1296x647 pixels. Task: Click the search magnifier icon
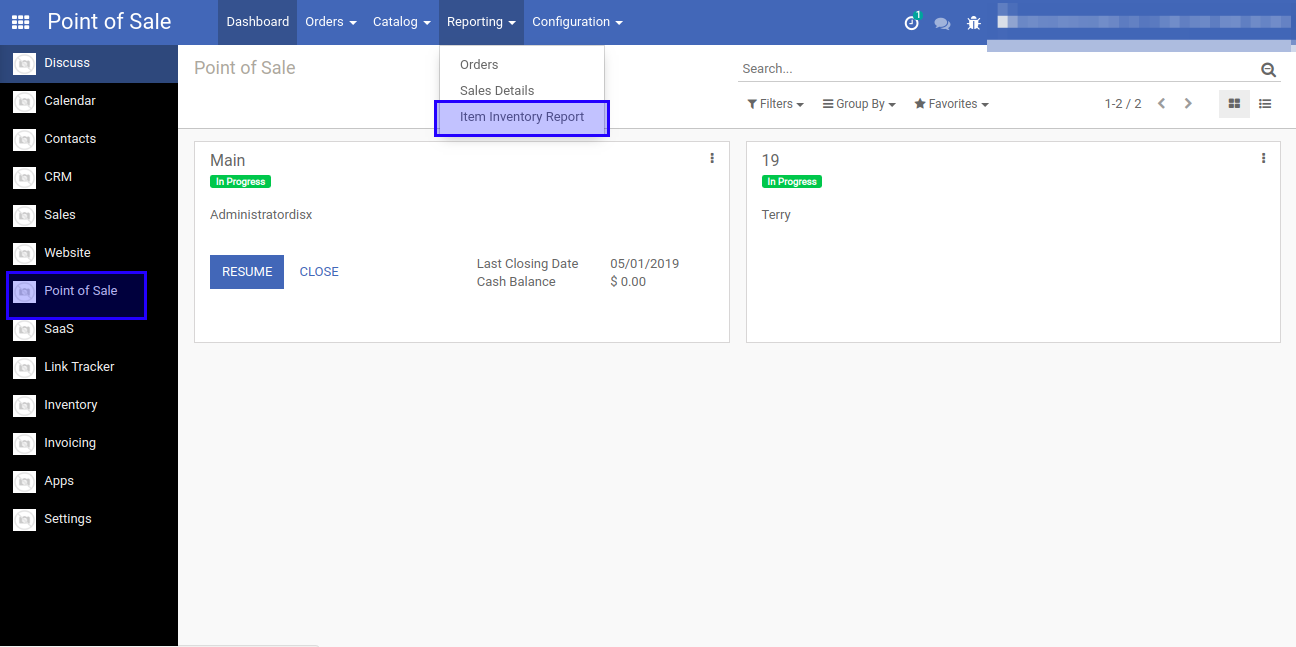coord(1268,69)
